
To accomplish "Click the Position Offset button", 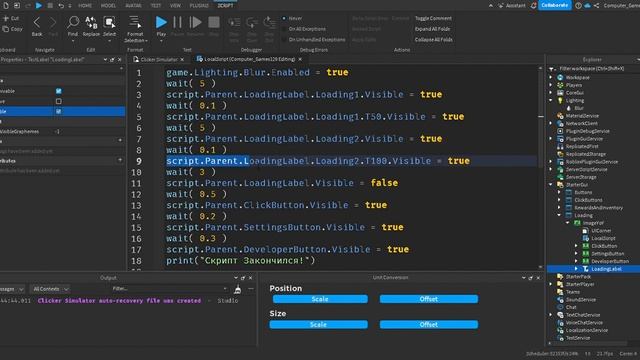I will pyautogui.click(x=429, y=299).
